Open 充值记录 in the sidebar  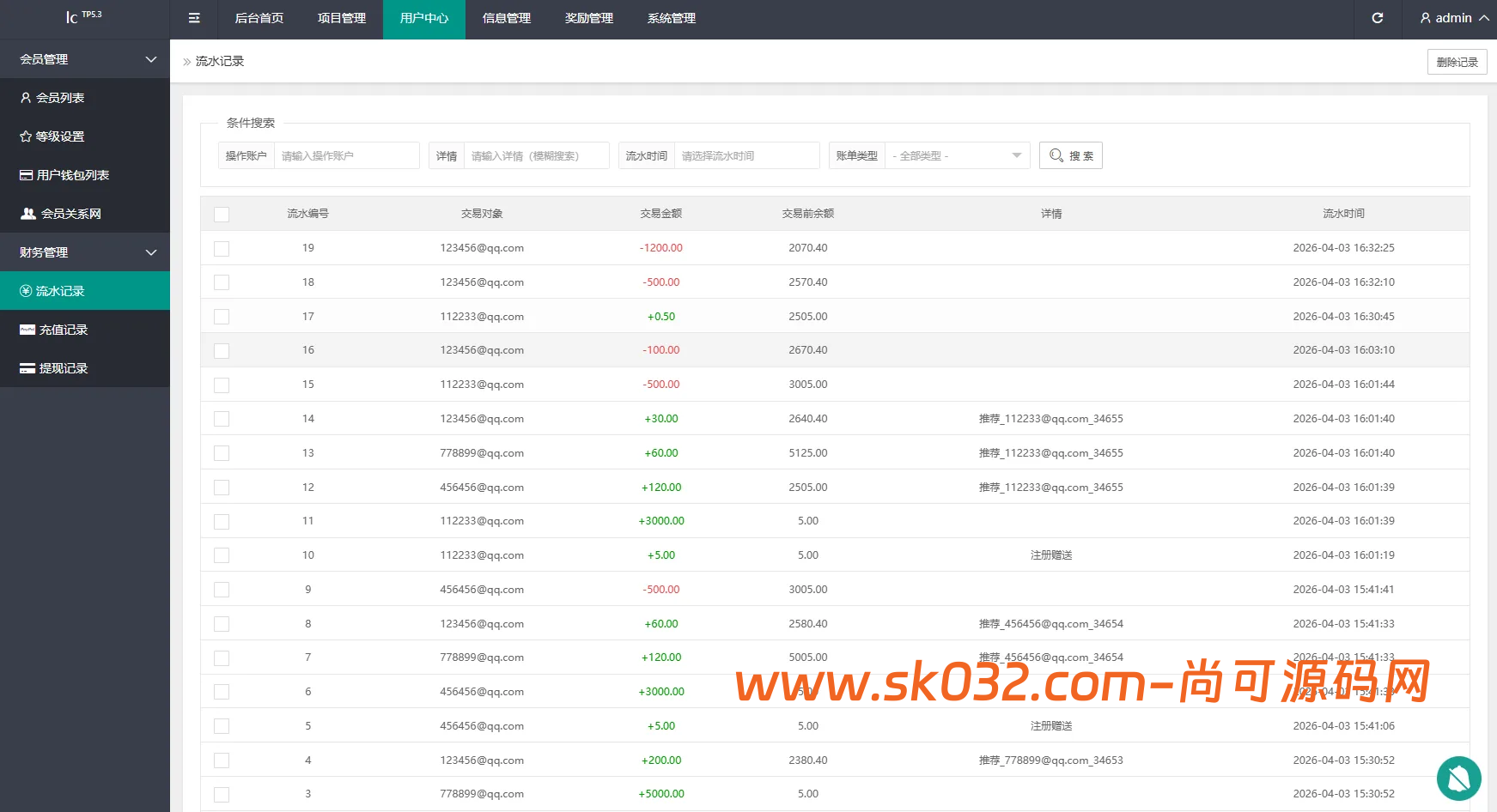click(85, 330)
